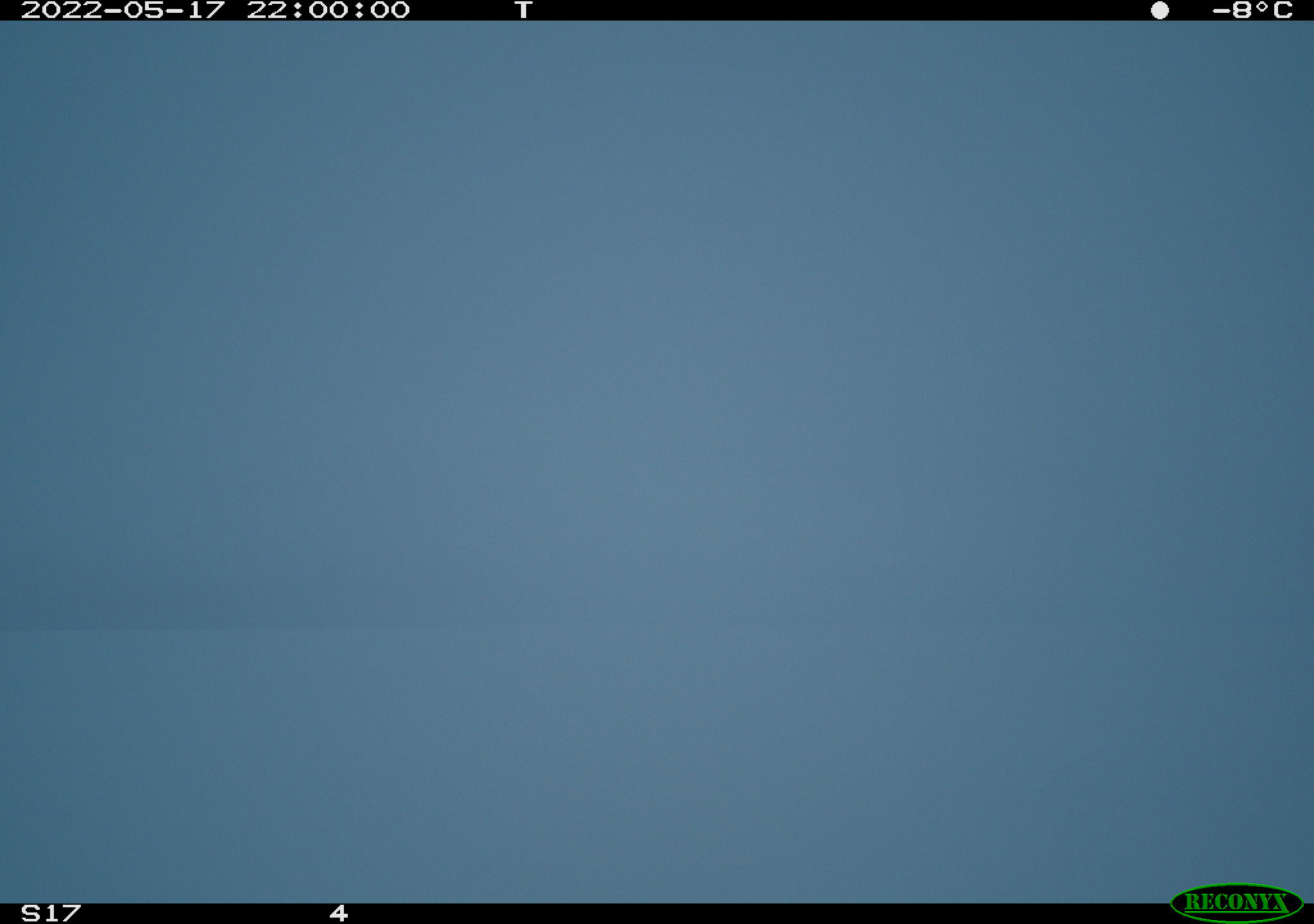Click the 2022-05-17 date stamp
The width and height of the screenshot is (1314, 924).
click(x=123, y=10)
